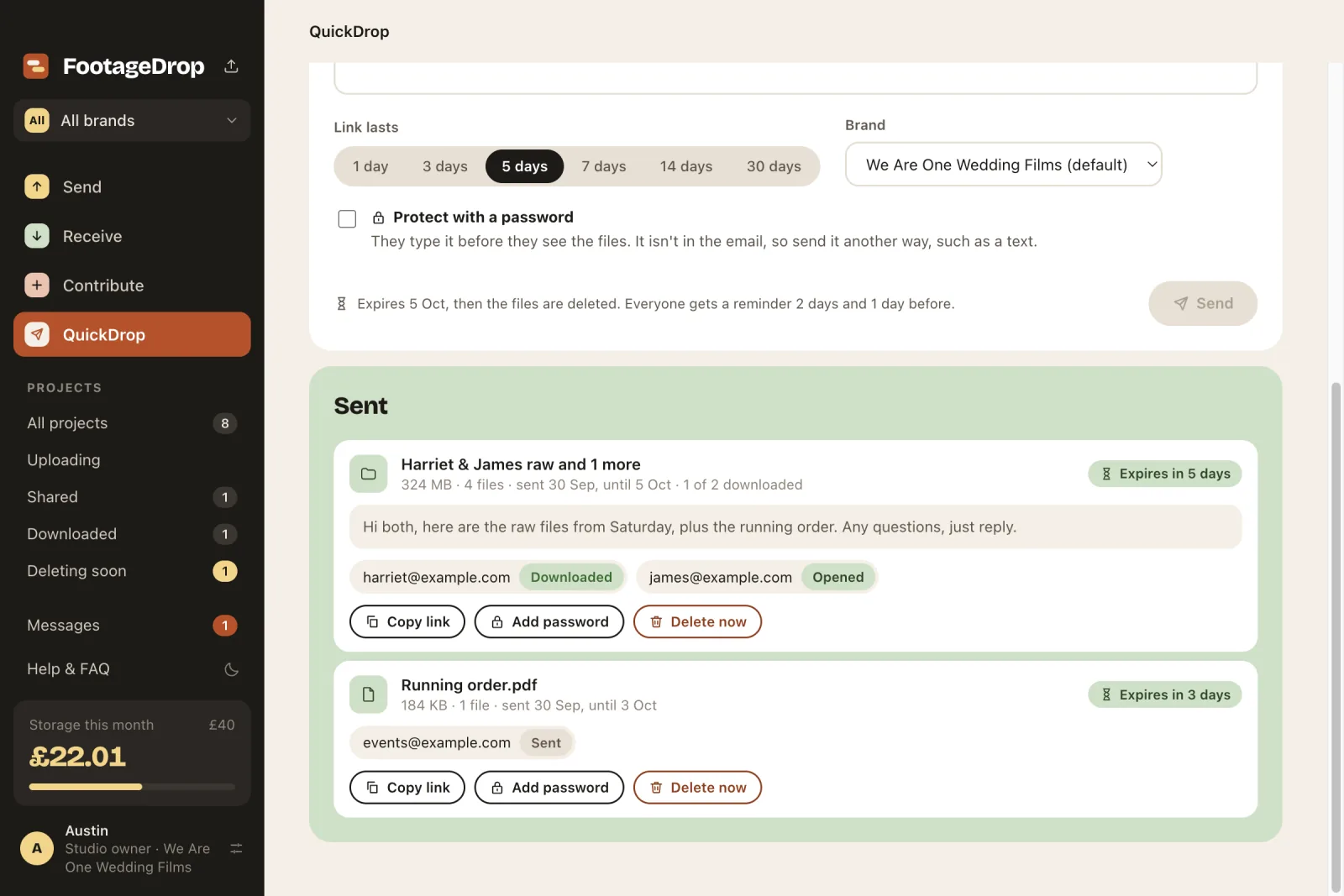
Task: Set link to last 30 days
Action: click(x=774, y=166)
